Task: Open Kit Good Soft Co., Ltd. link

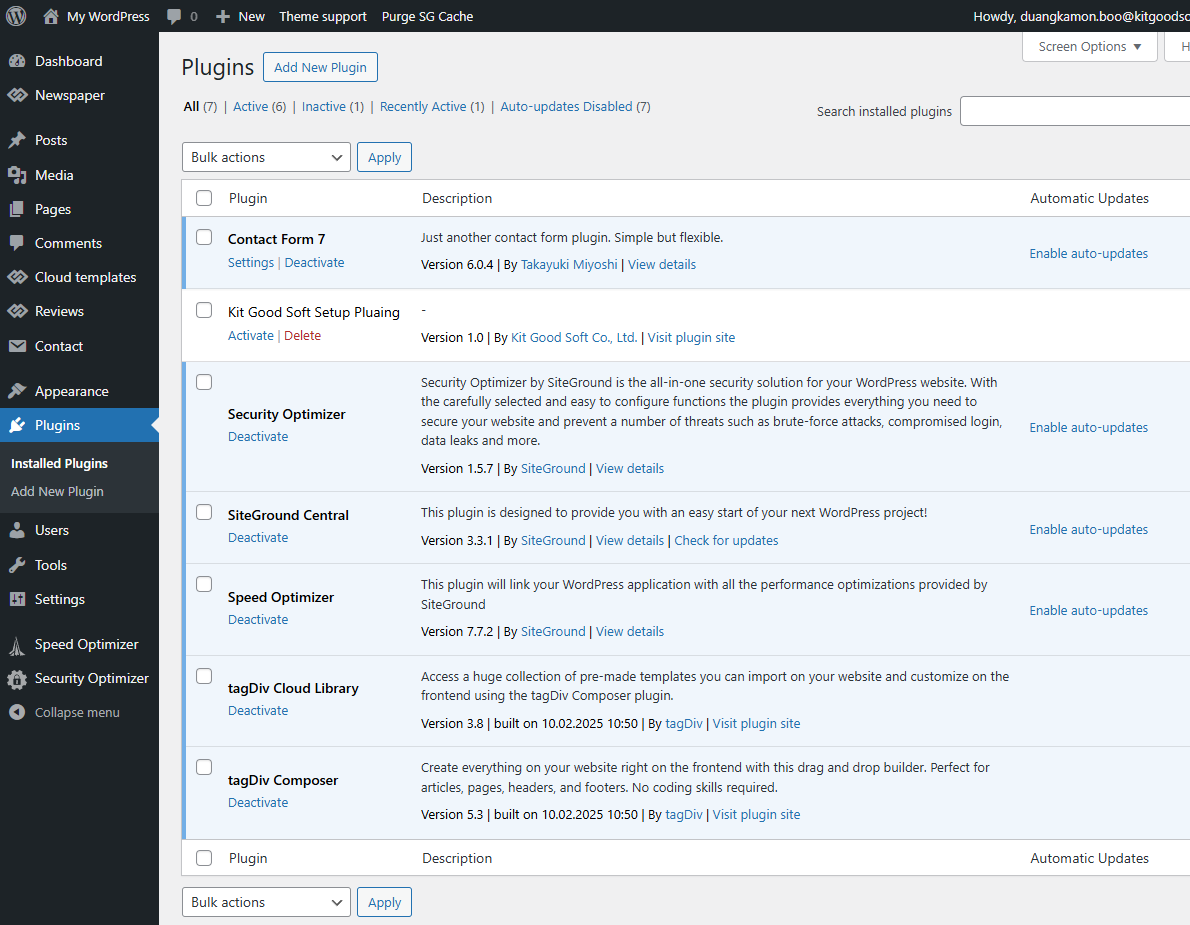Action: coord(574,338)
